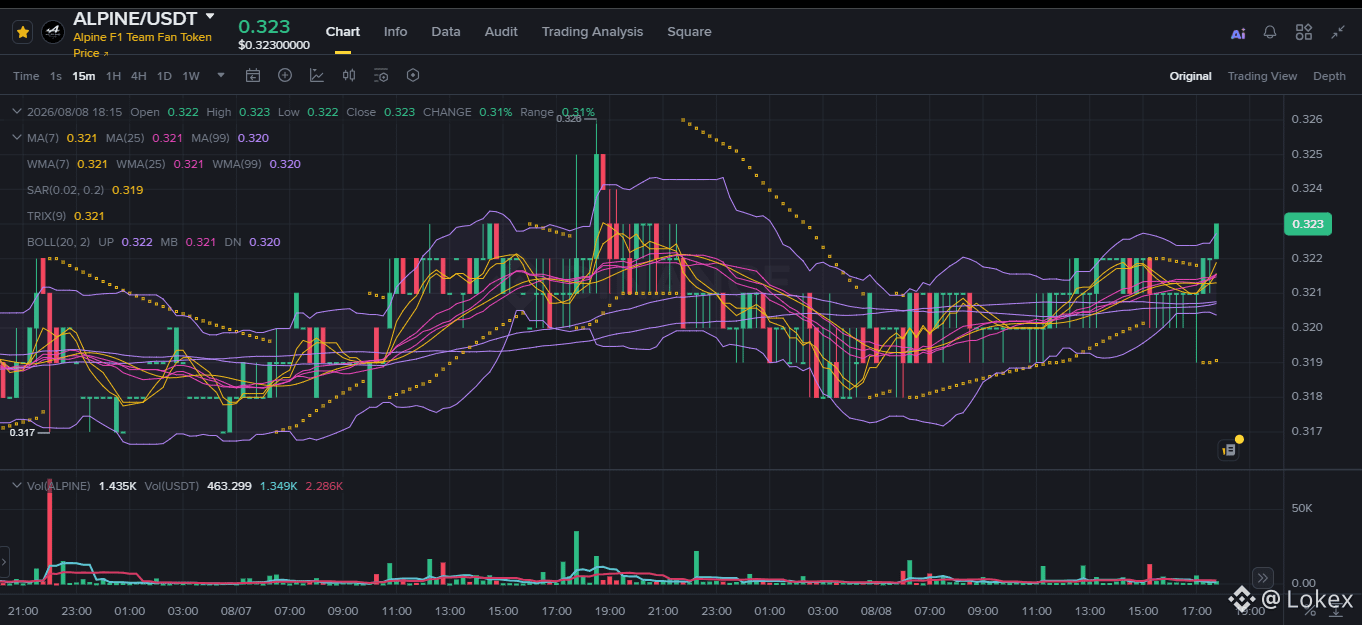This screenshot has width=1362, height=625.
Task: Open the Alpine F1 Team Fan Token Price link
Action: tap(142, 45)
